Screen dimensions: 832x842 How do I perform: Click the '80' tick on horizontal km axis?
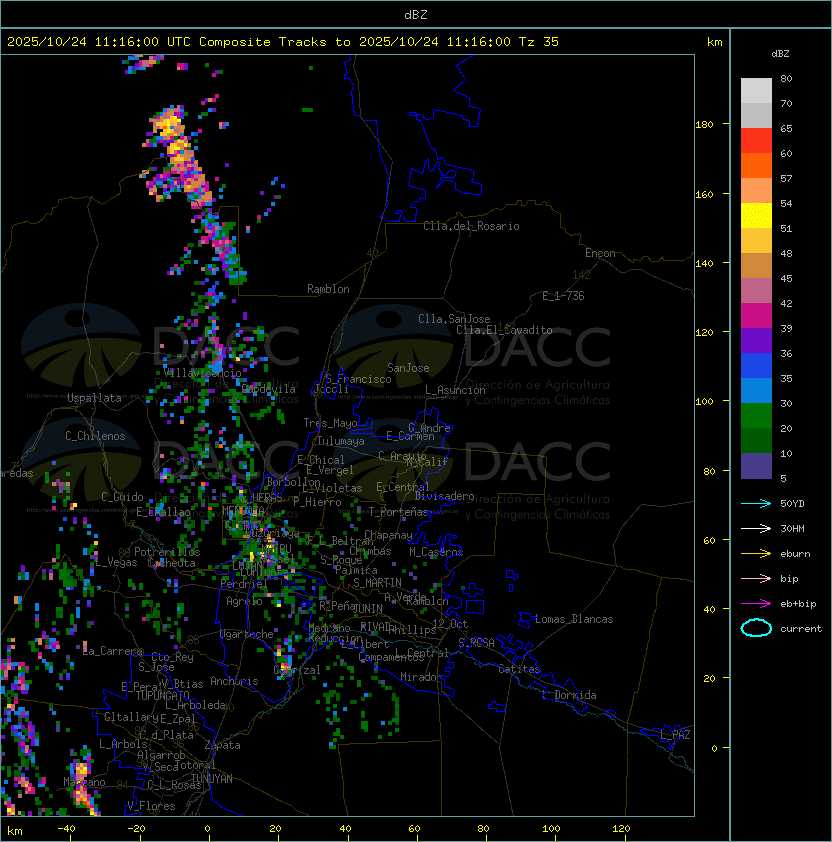tap(483, 829)
